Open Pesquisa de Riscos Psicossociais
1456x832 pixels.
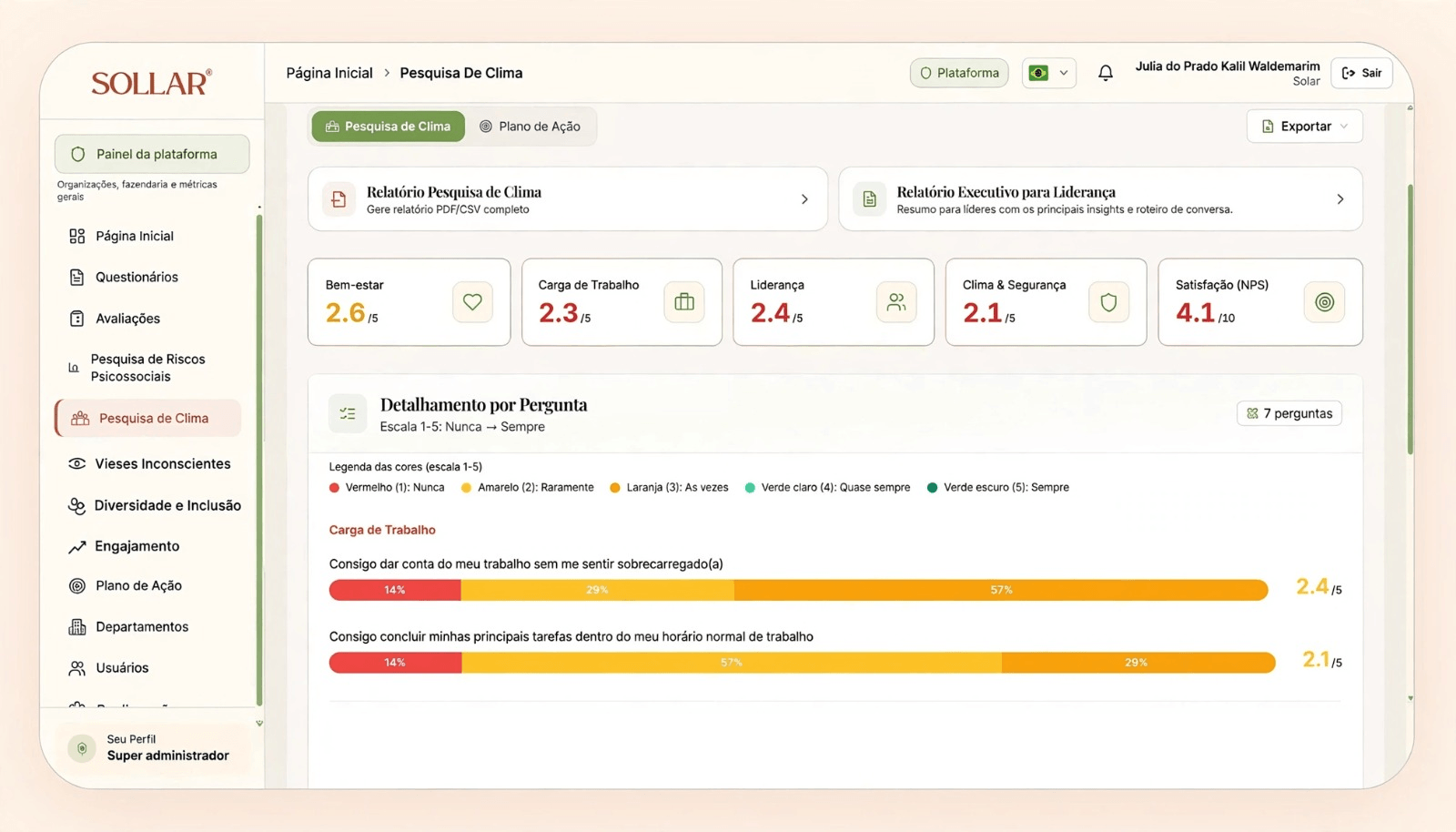tap(147, 368)
